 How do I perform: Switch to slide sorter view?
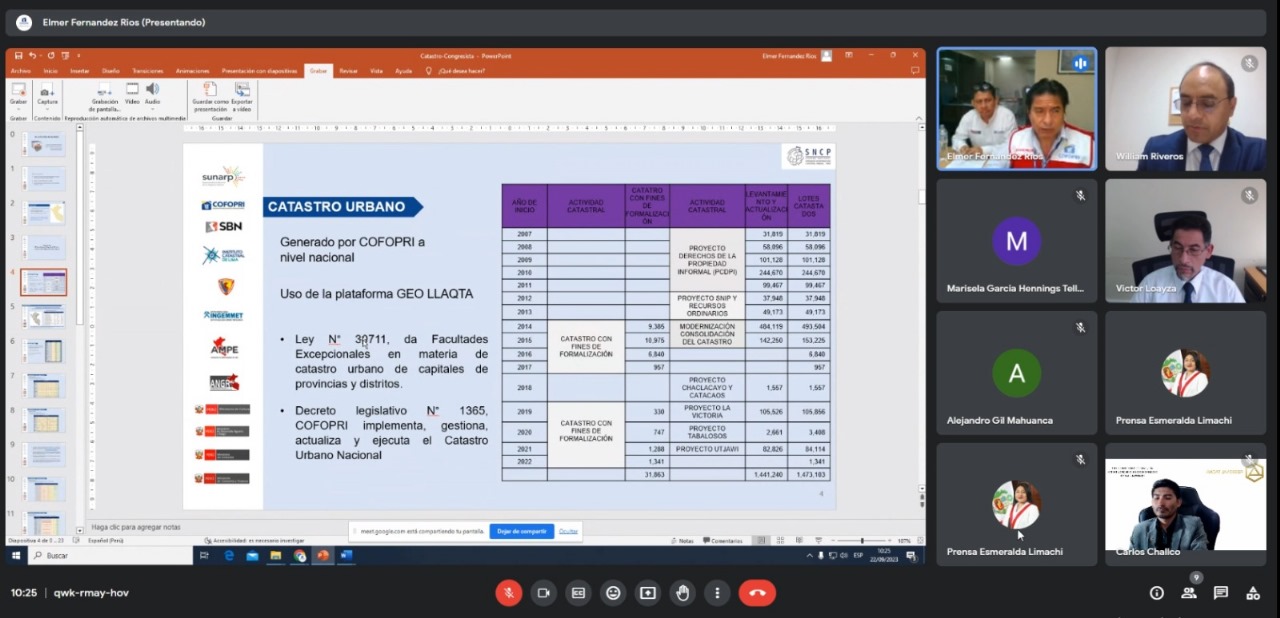(778, 541)
